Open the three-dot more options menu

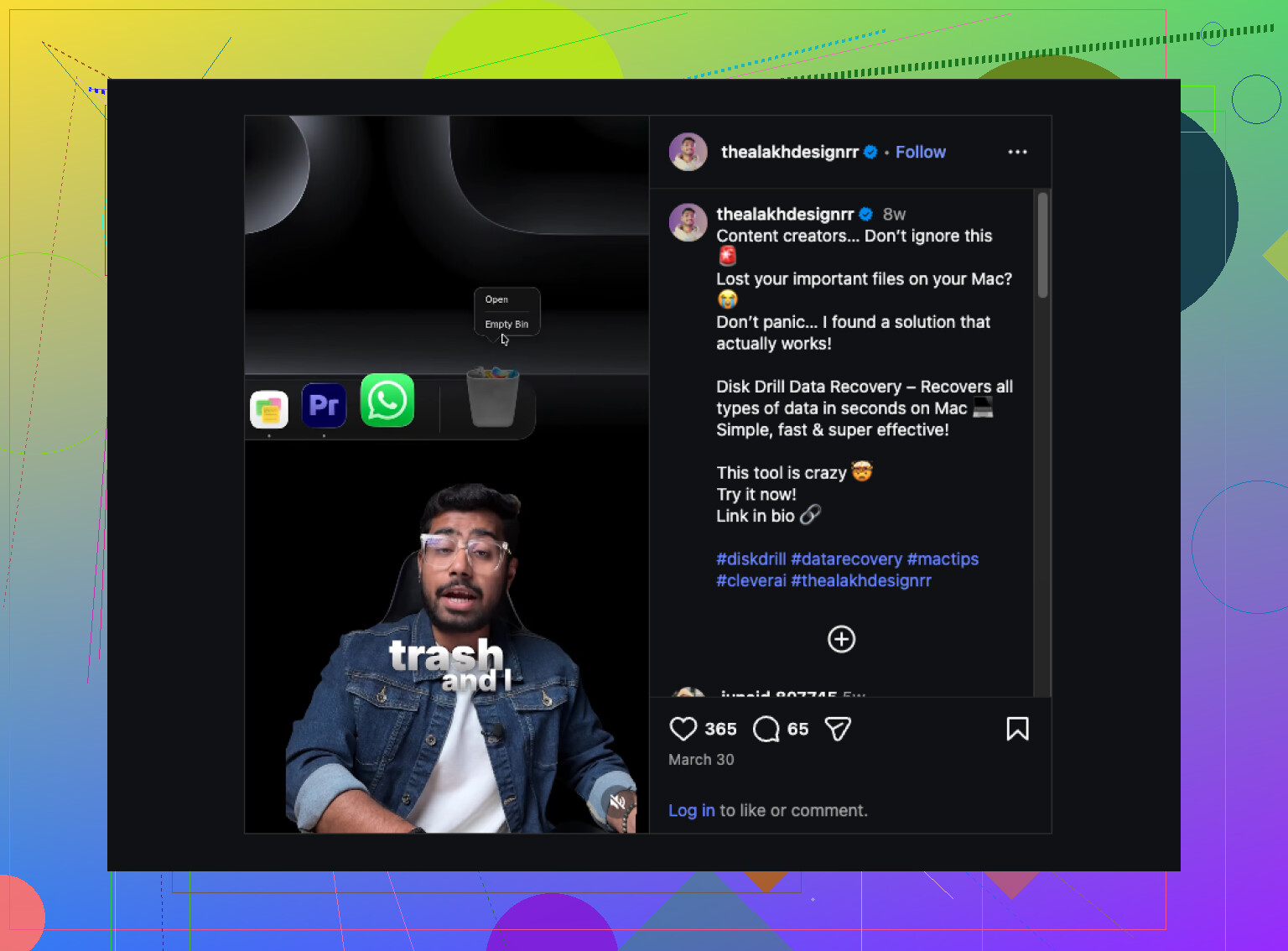[x=1017, y=152]
